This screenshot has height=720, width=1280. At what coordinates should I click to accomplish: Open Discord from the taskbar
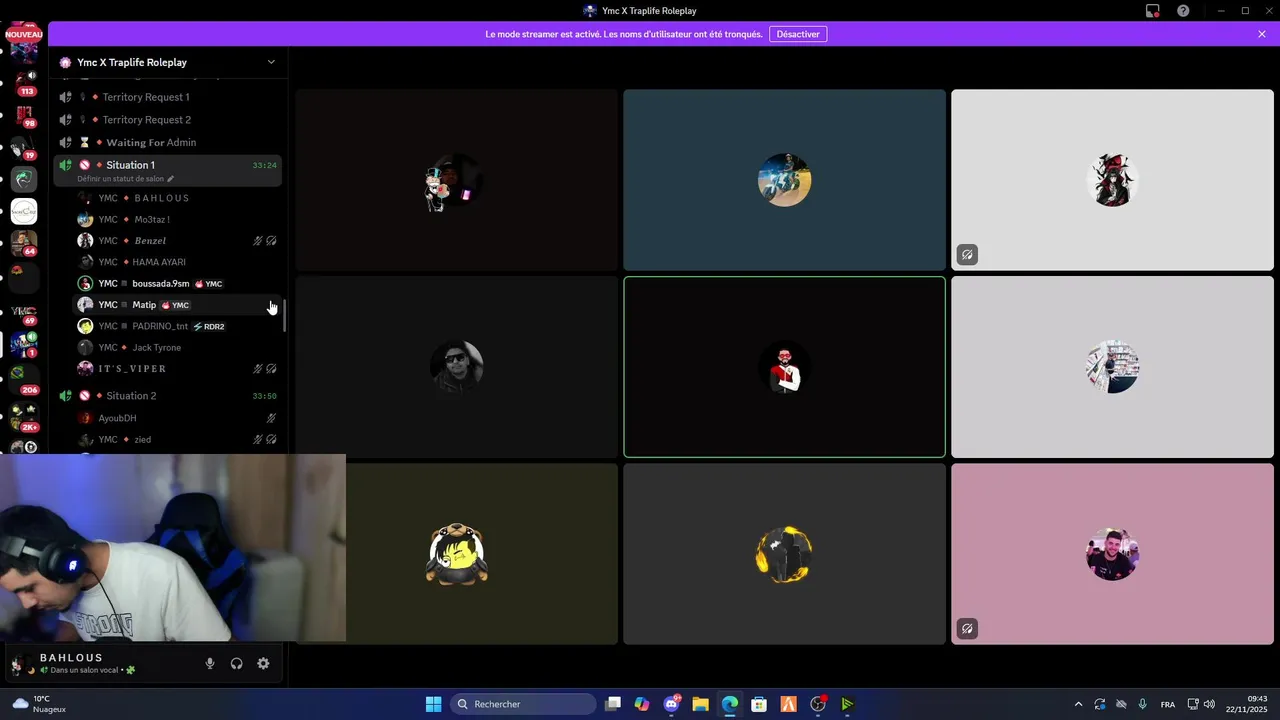click(x=672, y=704)
